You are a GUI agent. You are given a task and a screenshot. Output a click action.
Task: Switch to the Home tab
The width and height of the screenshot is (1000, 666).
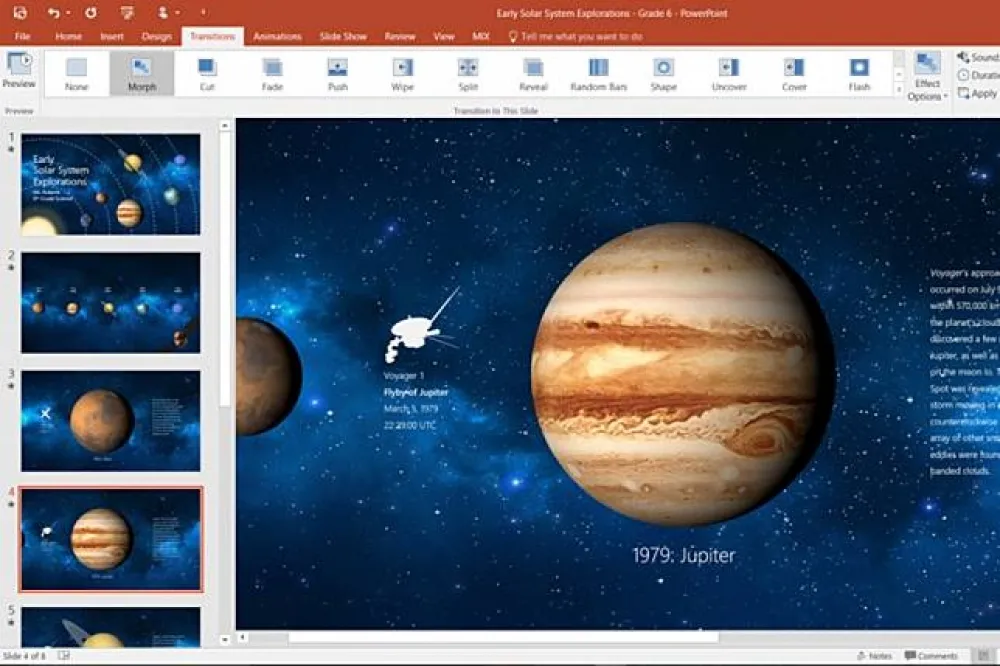coord(68,36)
